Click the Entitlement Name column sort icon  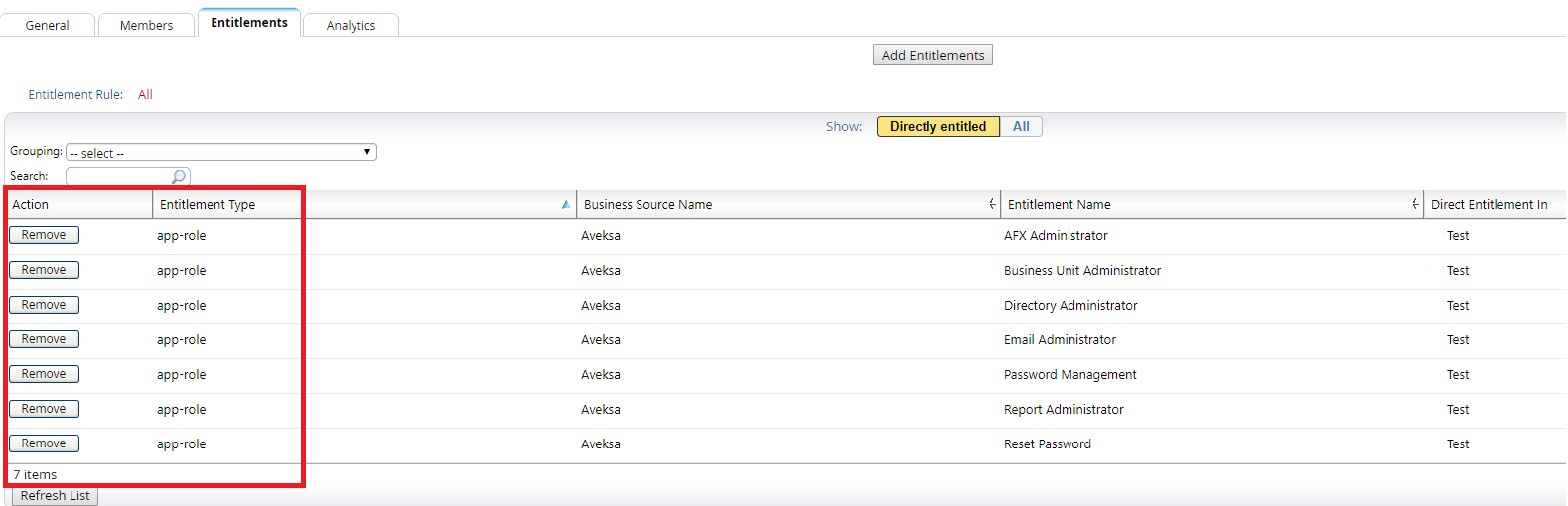coord(1415,204)
